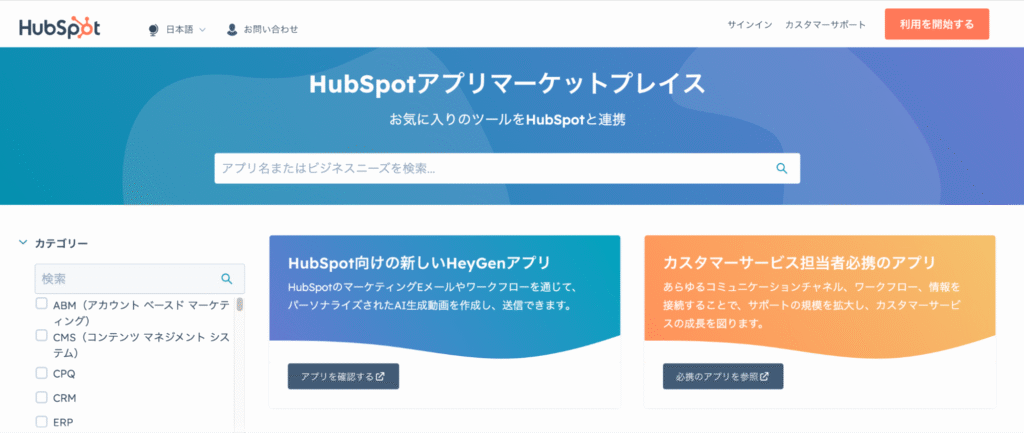Check the ABM category checkbox
This screenshot has width=1024, height=434.
[42, 304]
